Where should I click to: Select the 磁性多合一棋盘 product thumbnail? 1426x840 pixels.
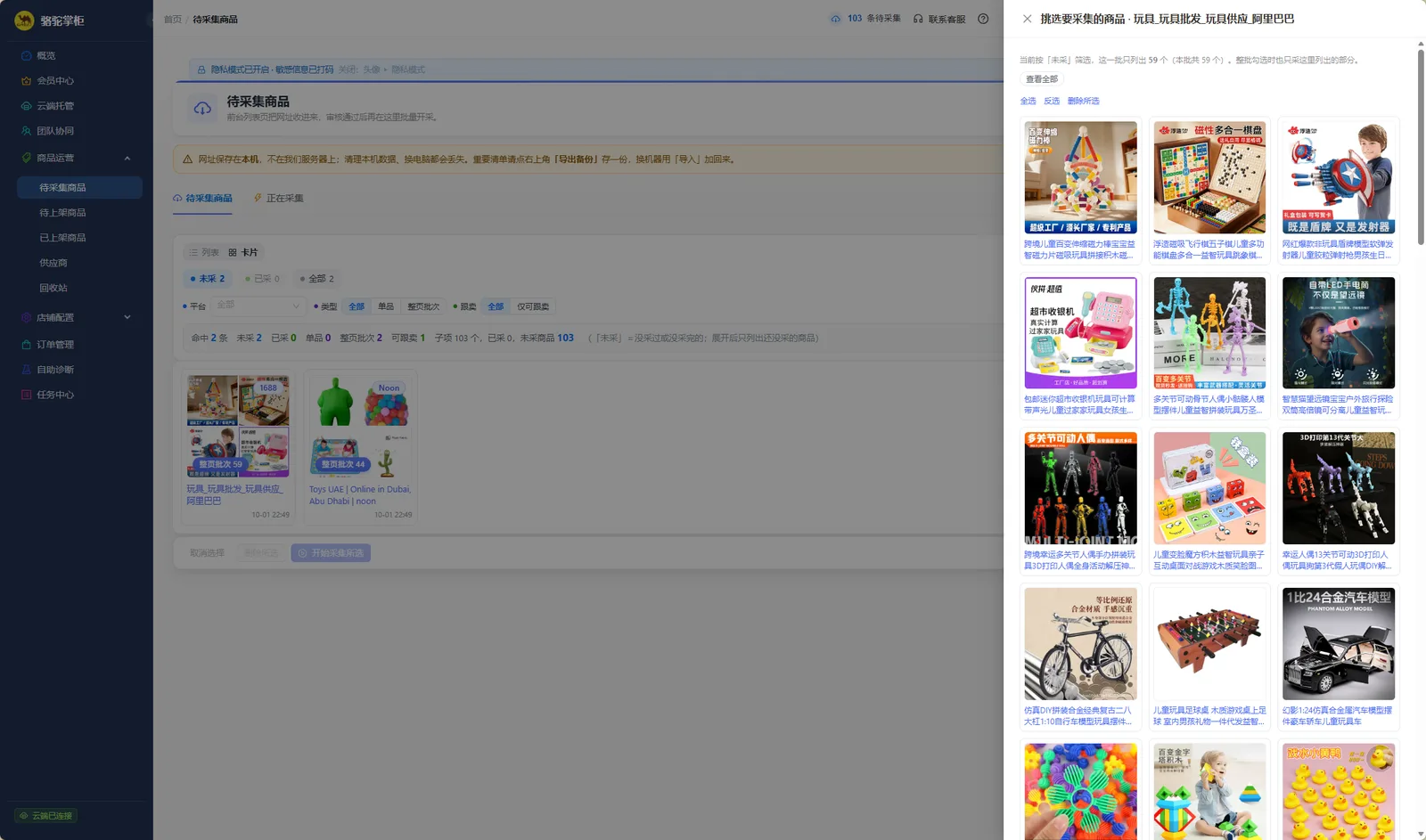click(1209, 177)
